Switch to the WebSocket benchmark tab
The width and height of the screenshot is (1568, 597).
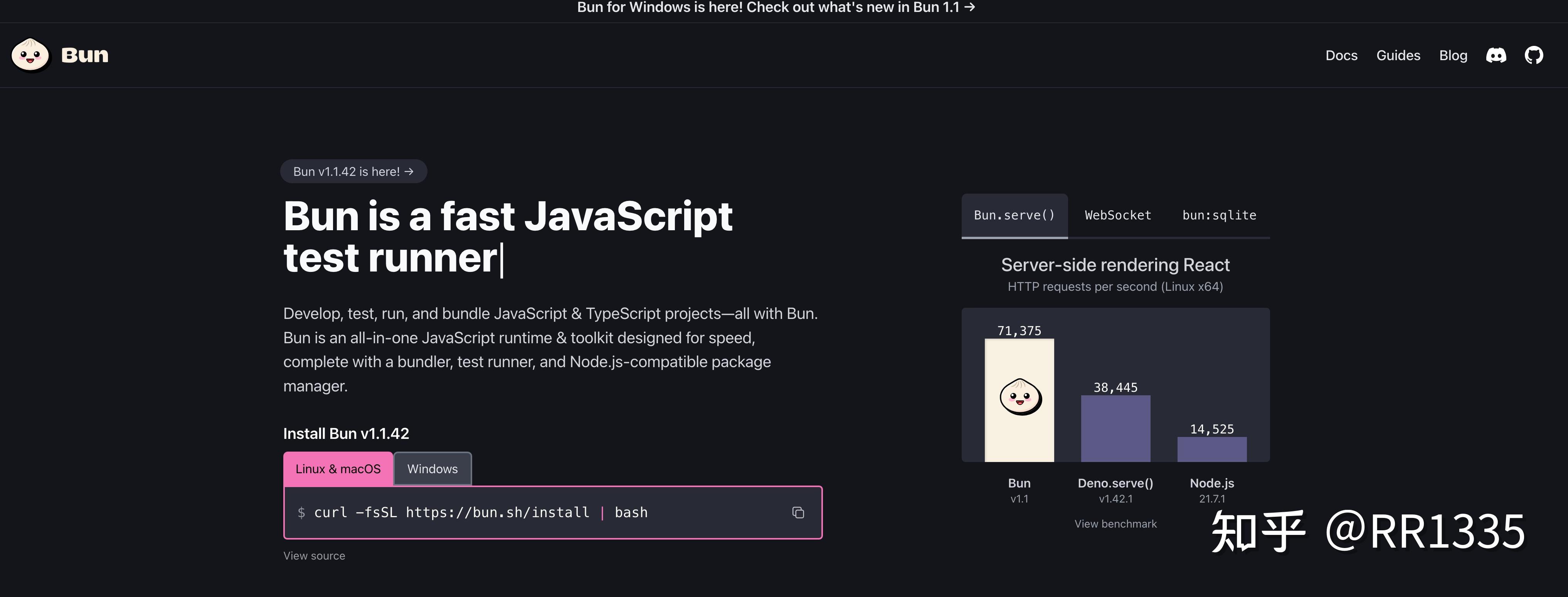click(1117, 215)
